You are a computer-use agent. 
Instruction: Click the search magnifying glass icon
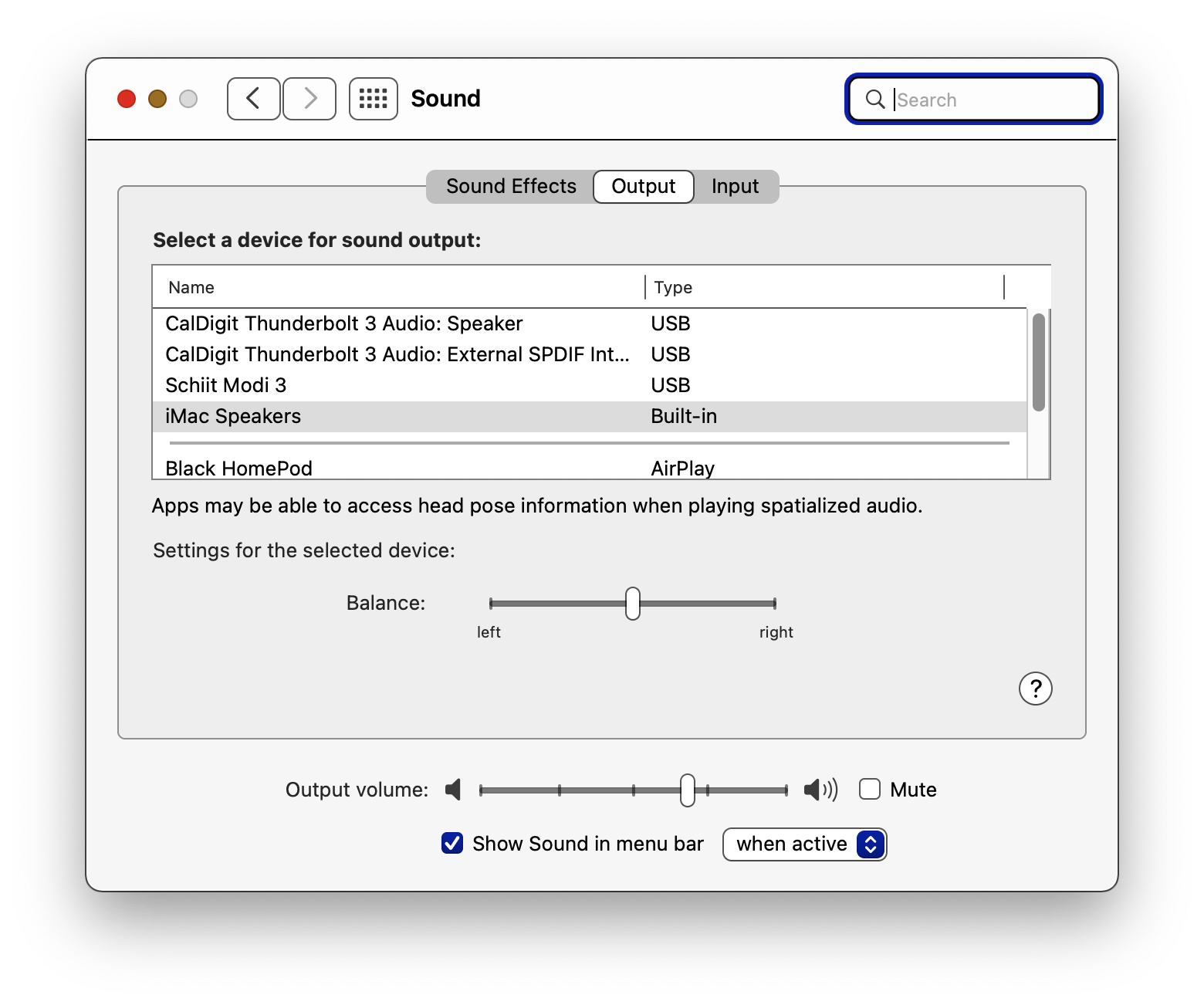[874, 100]
